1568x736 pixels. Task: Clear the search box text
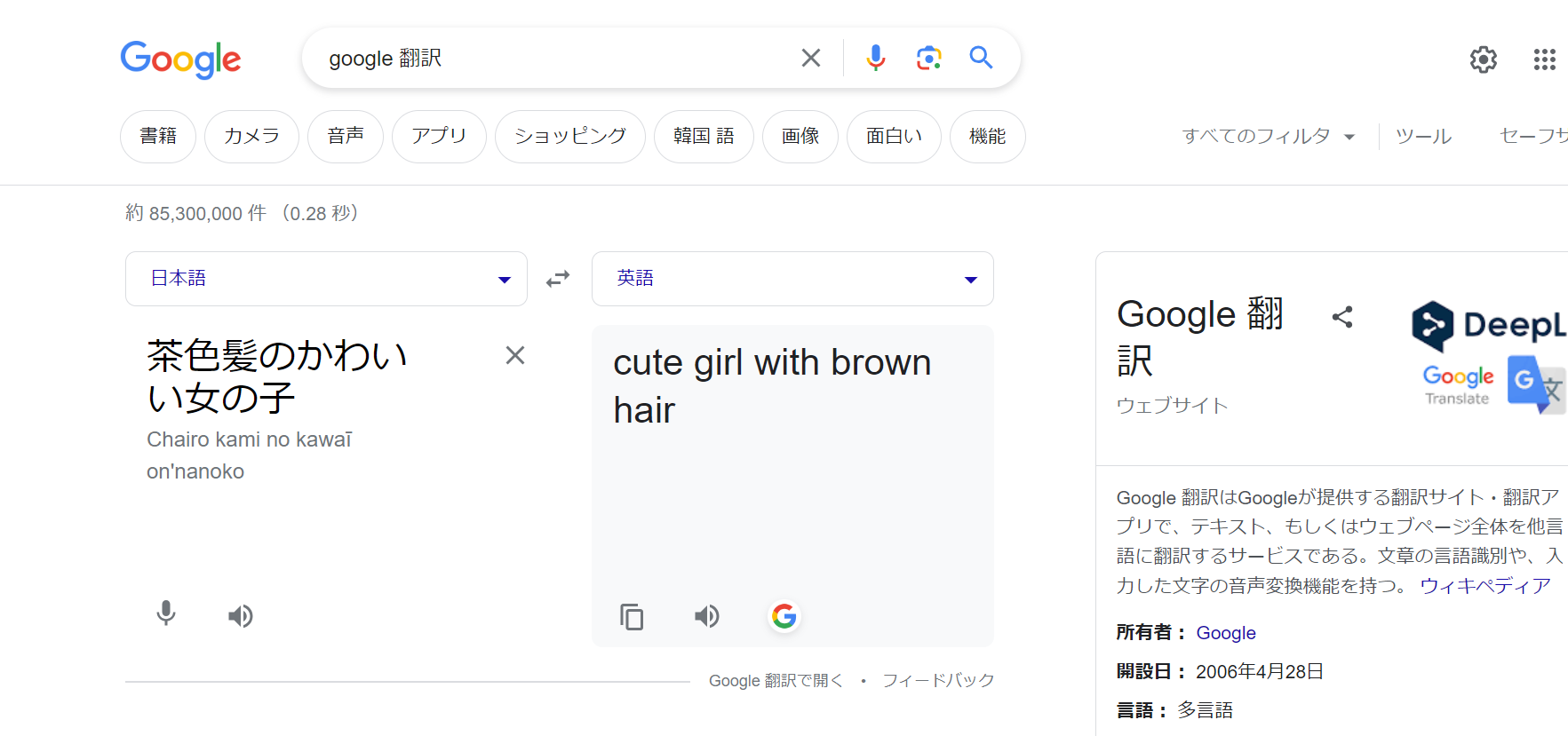point(810,58)
